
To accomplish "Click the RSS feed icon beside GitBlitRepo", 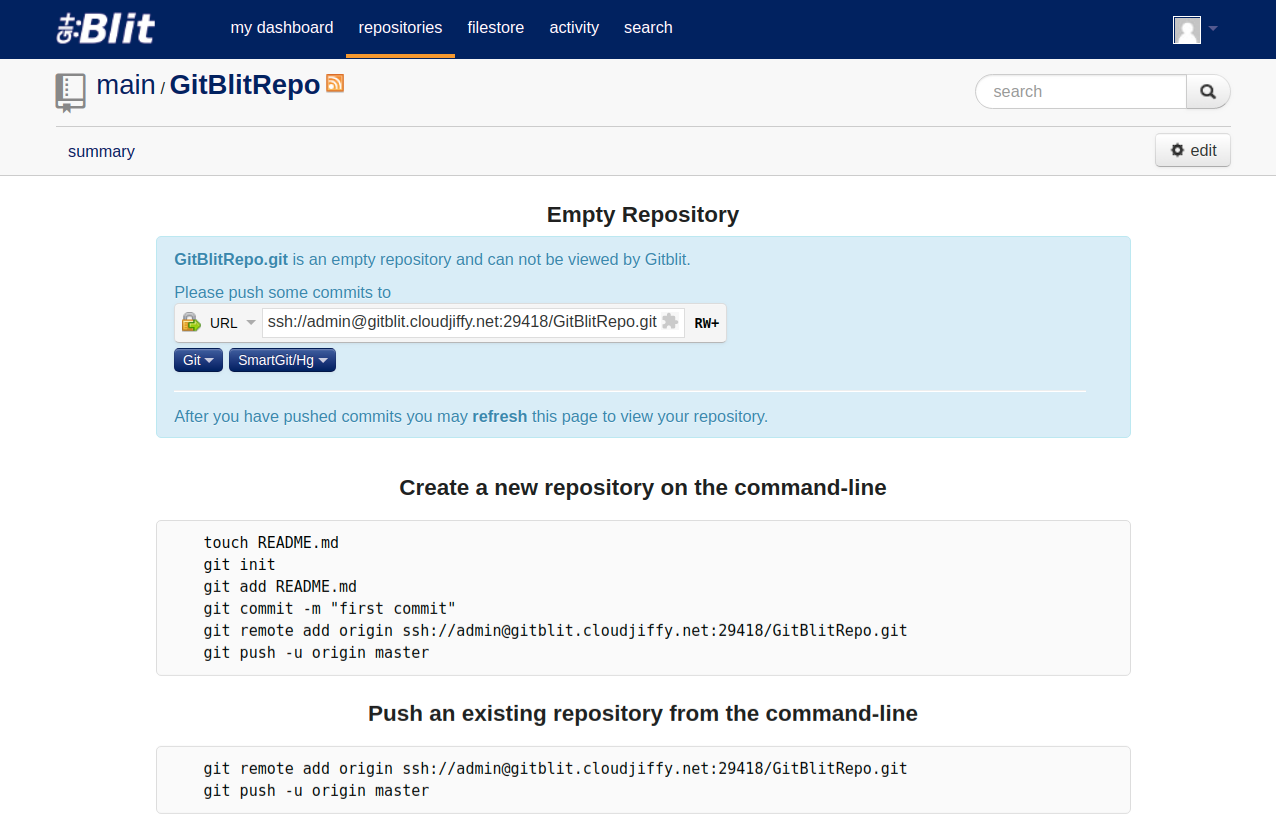I will 335,83.
